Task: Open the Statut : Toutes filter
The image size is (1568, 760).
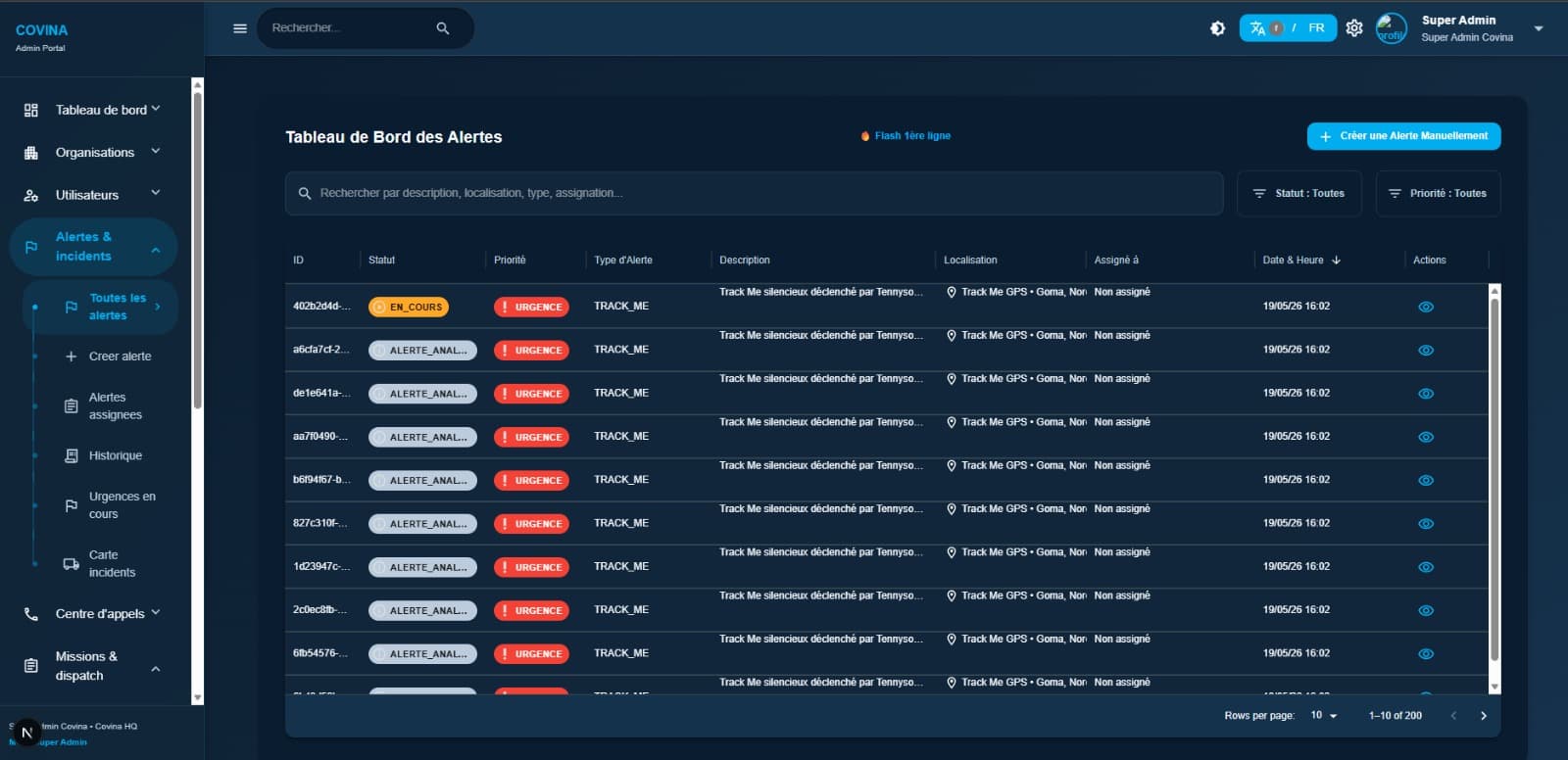Action: pos(1299,194)
